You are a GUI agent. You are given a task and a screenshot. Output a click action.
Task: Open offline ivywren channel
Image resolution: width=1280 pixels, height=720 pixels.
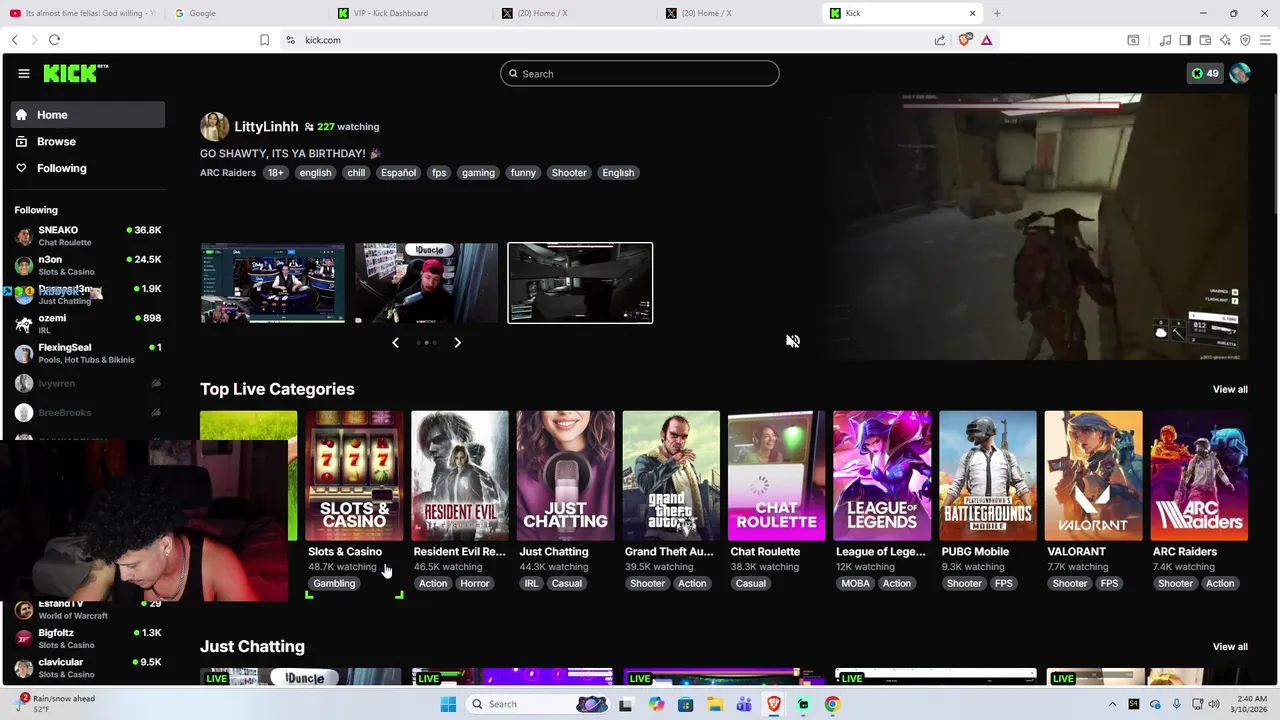(x=88, y=383)
